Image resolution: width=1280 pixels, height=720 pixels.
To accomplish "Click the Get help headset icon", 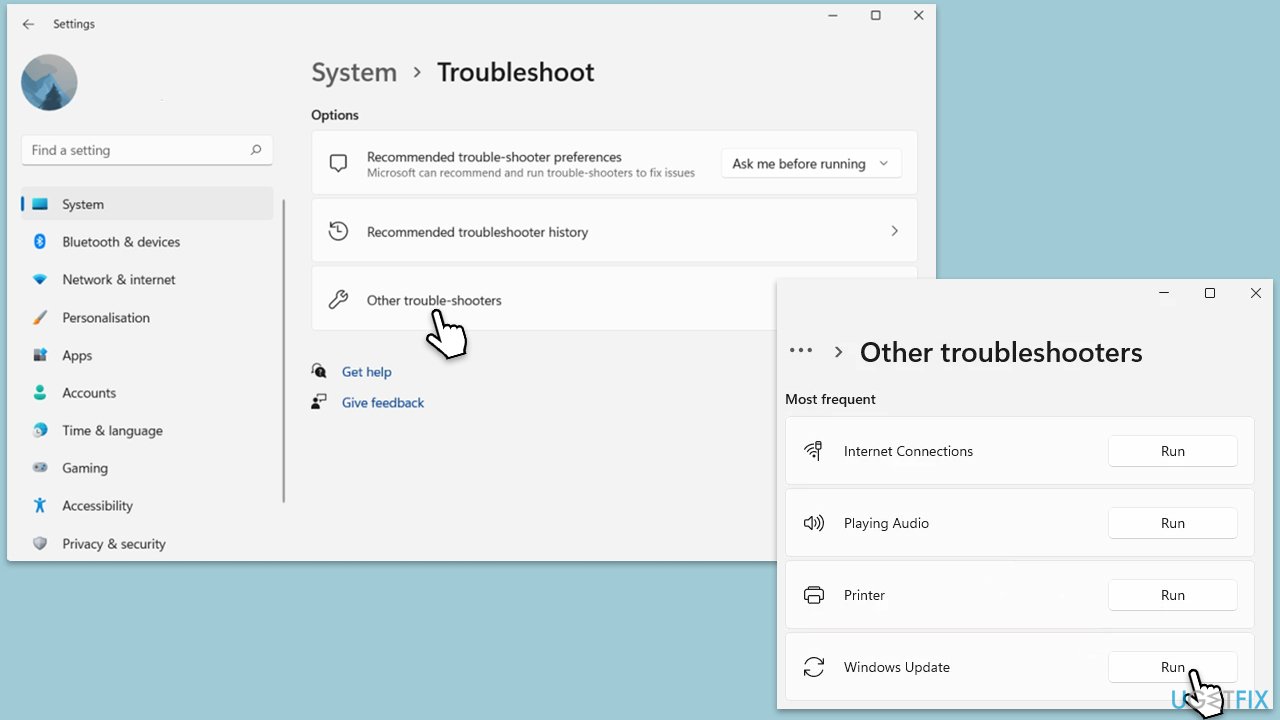I will 319,371.
